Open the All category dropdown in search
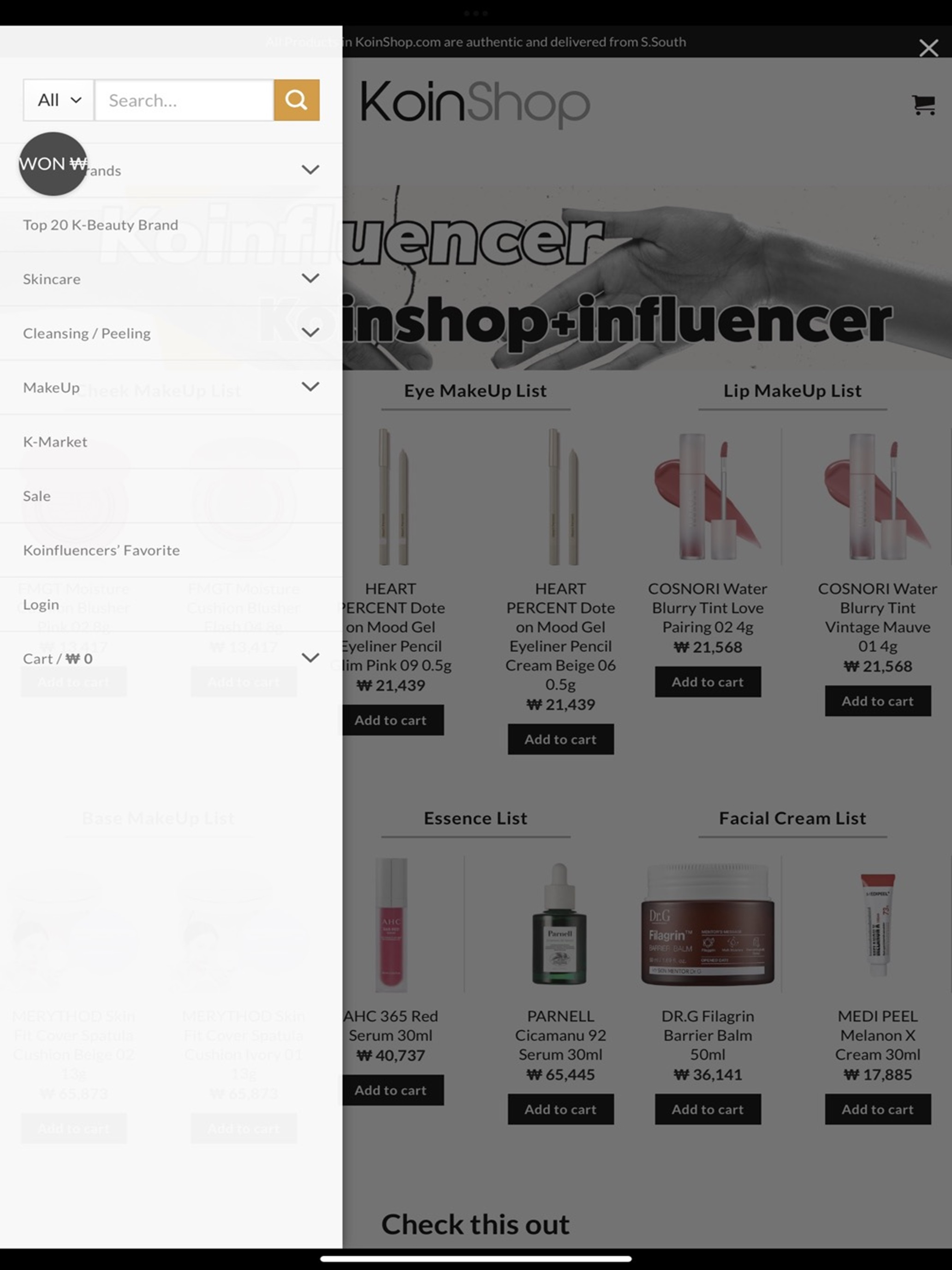The width and height of the screenshot is (952, 1270). [59, 101]
